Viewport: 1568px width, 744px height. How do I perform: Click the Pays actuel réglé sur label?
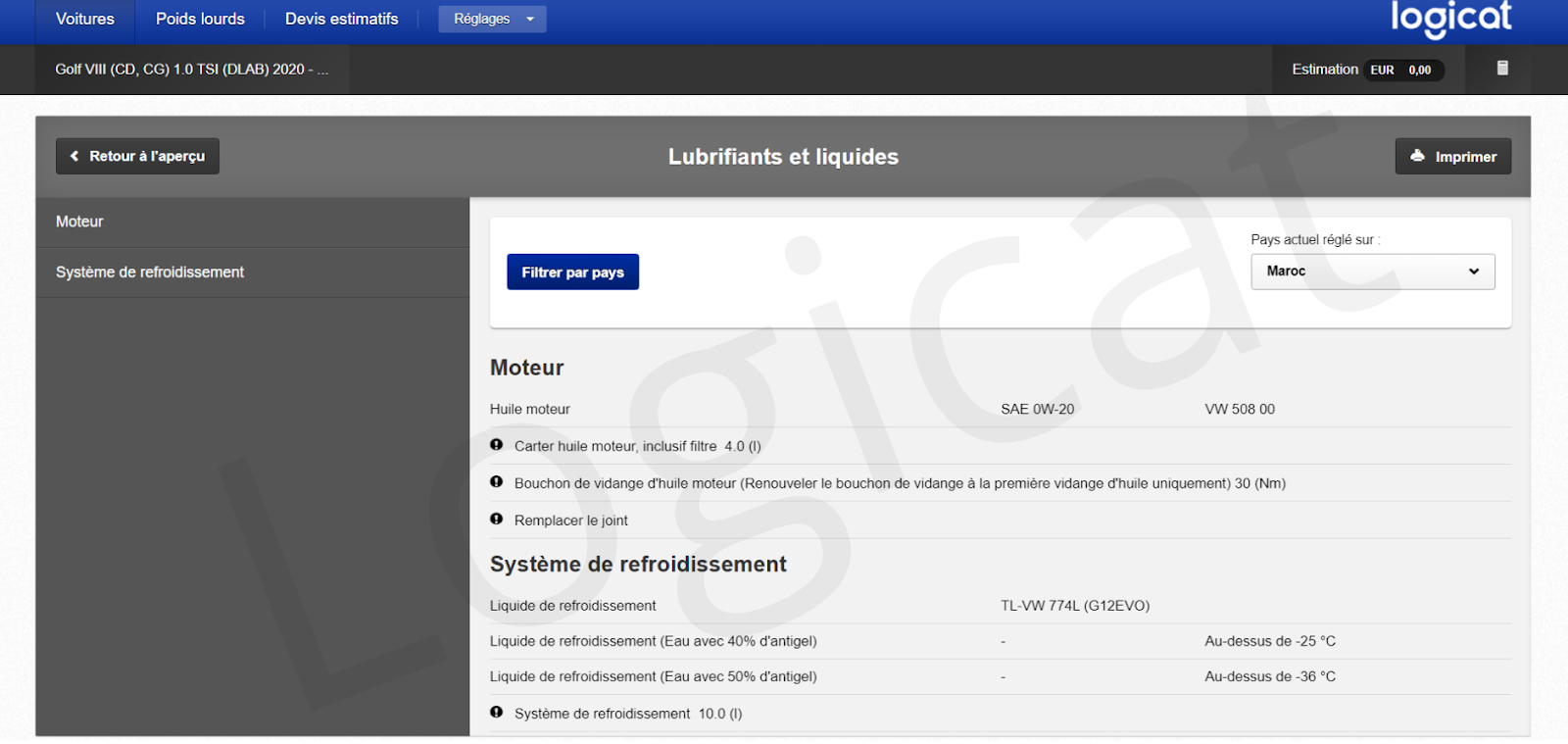click(1315, 239)
